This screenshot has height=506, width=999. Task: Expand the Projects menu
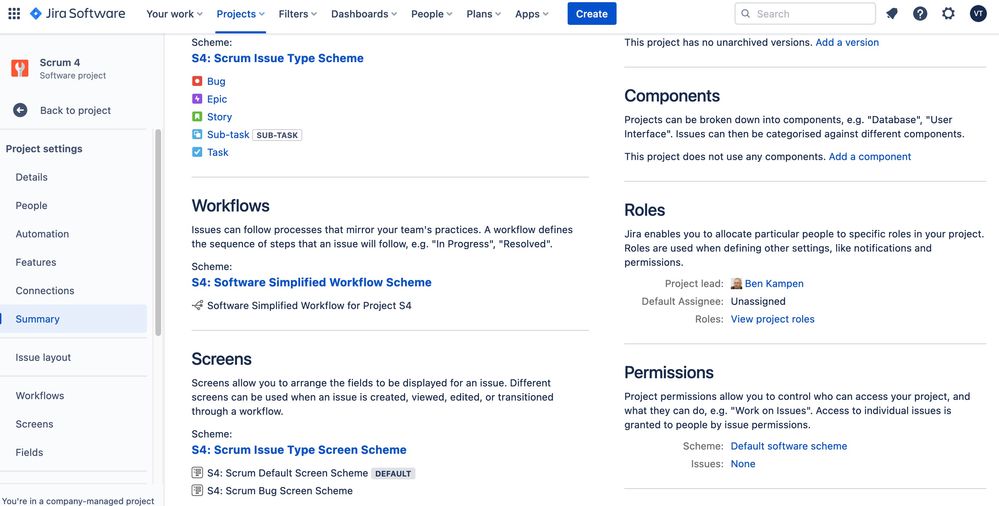click(240, 13)
